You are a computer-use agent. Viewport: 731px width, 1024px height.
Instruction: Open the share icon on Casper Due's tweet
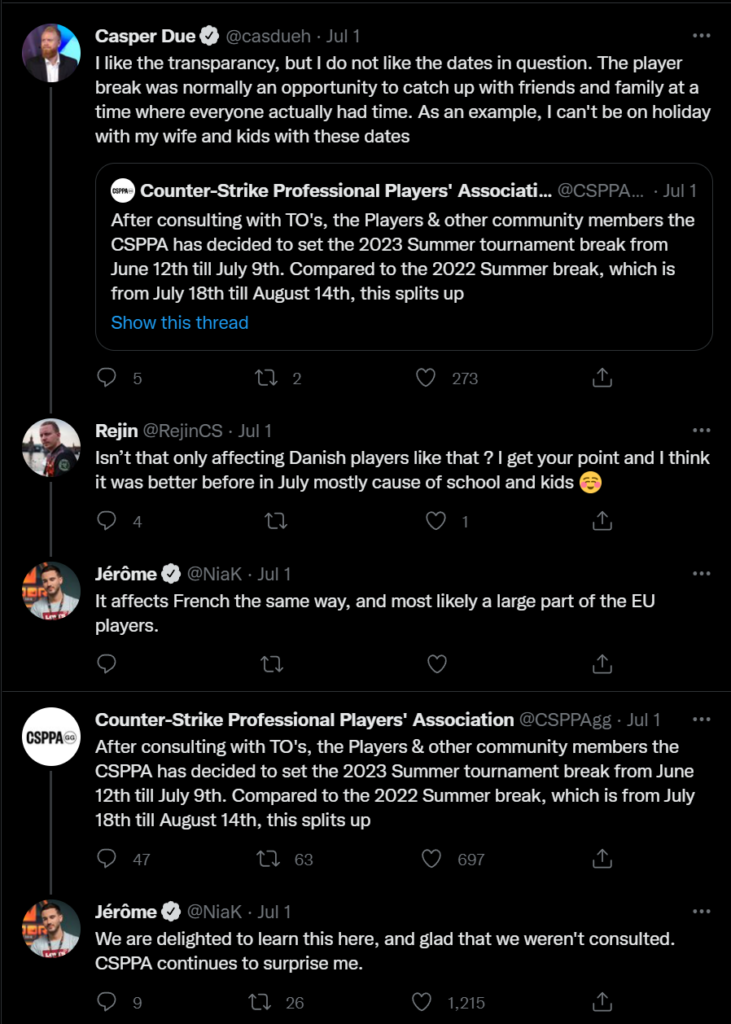point(601,378)
